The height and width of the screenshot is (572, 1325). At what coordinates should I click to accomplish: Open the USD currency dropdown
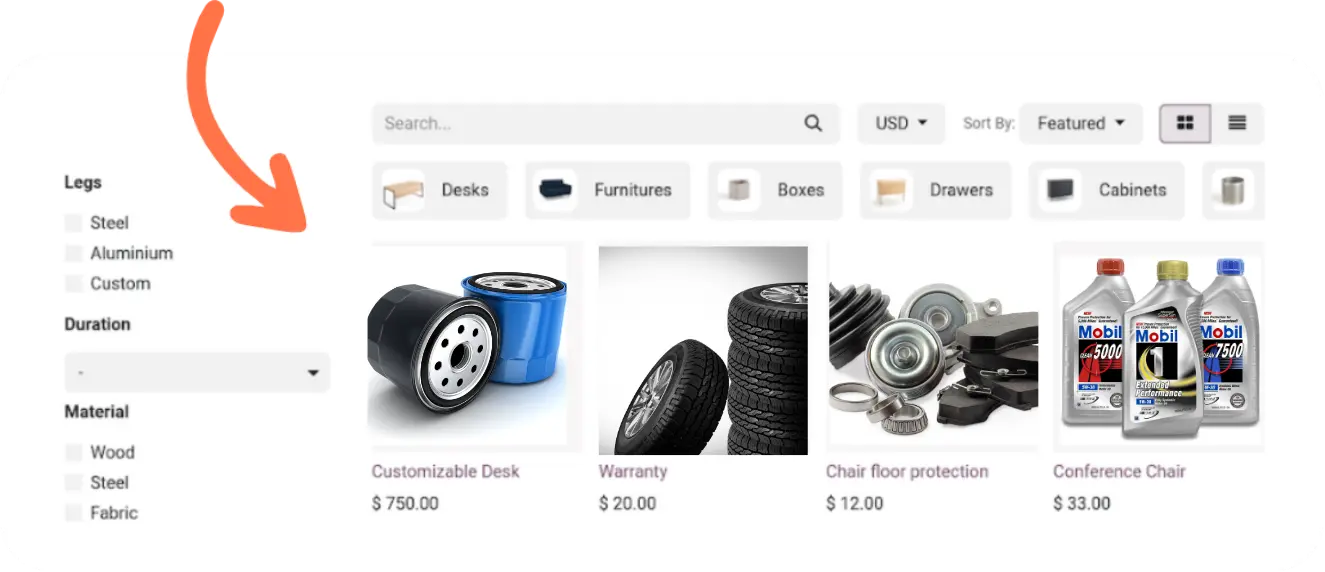(x=901, y=123)
